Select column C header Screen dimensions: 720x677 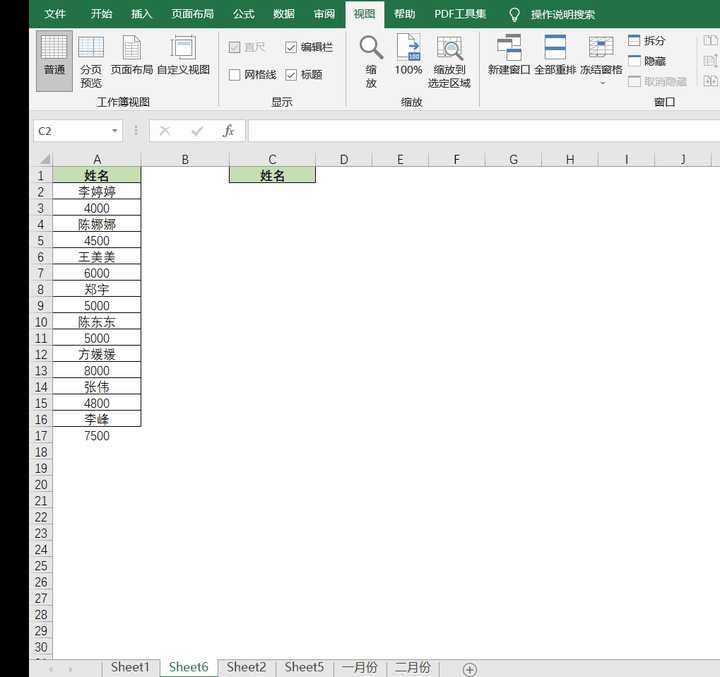point(272,159)
